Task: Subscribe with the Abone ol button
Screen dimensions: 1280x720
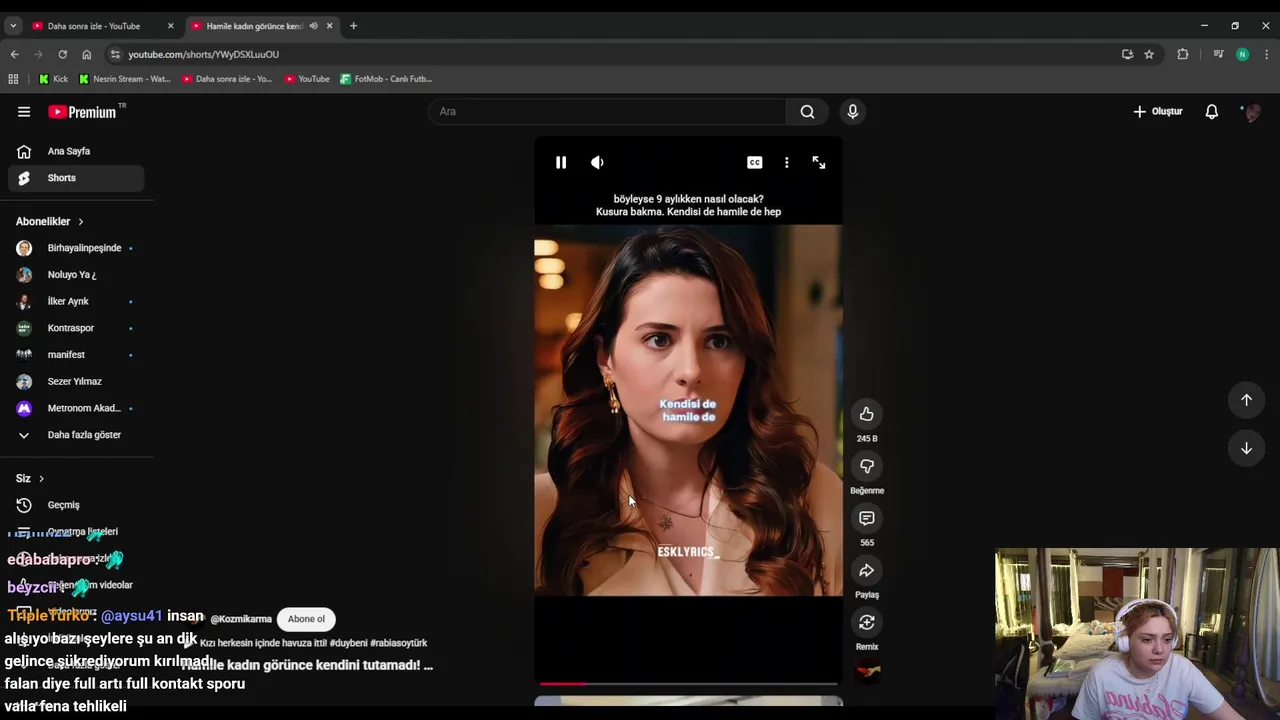Action: pos(306,619)
